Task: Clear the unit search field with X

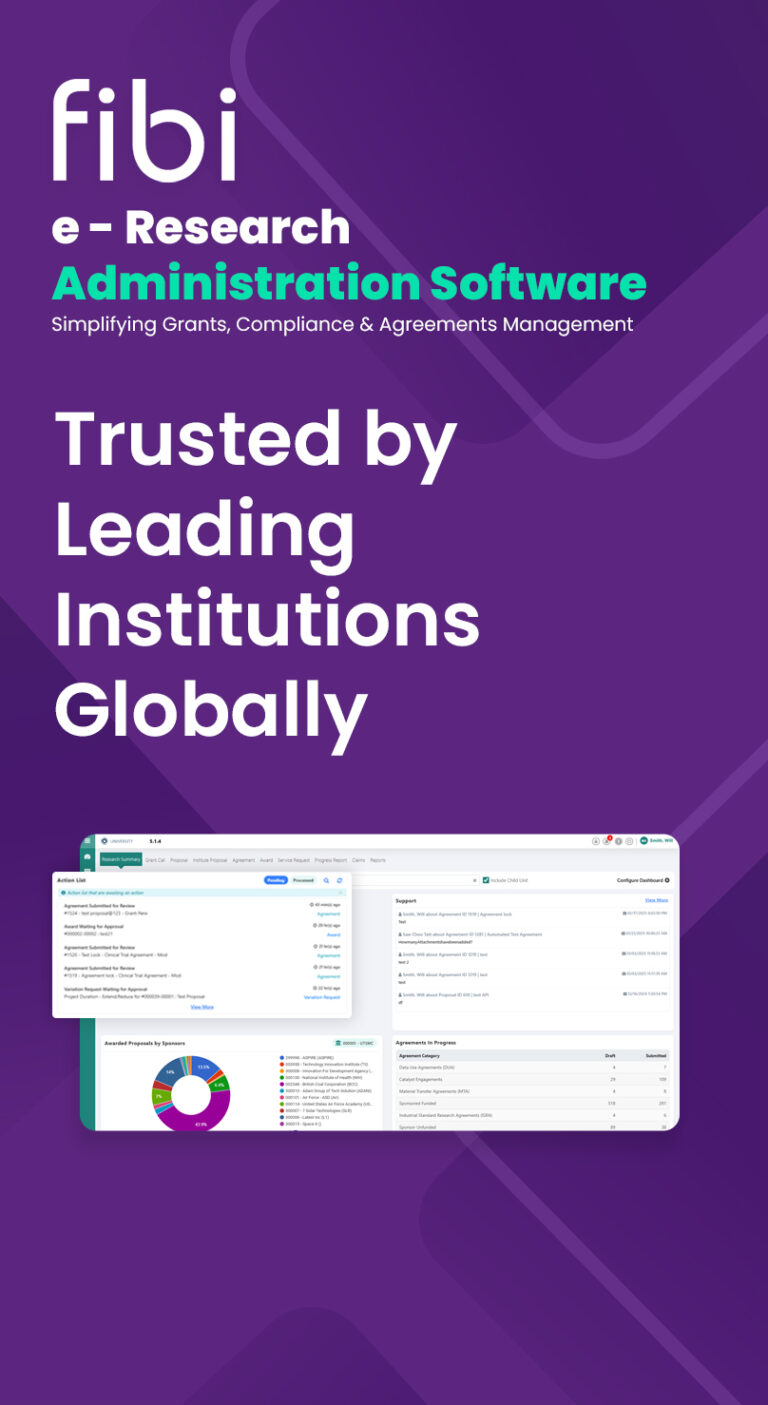Action: point(475,880)
